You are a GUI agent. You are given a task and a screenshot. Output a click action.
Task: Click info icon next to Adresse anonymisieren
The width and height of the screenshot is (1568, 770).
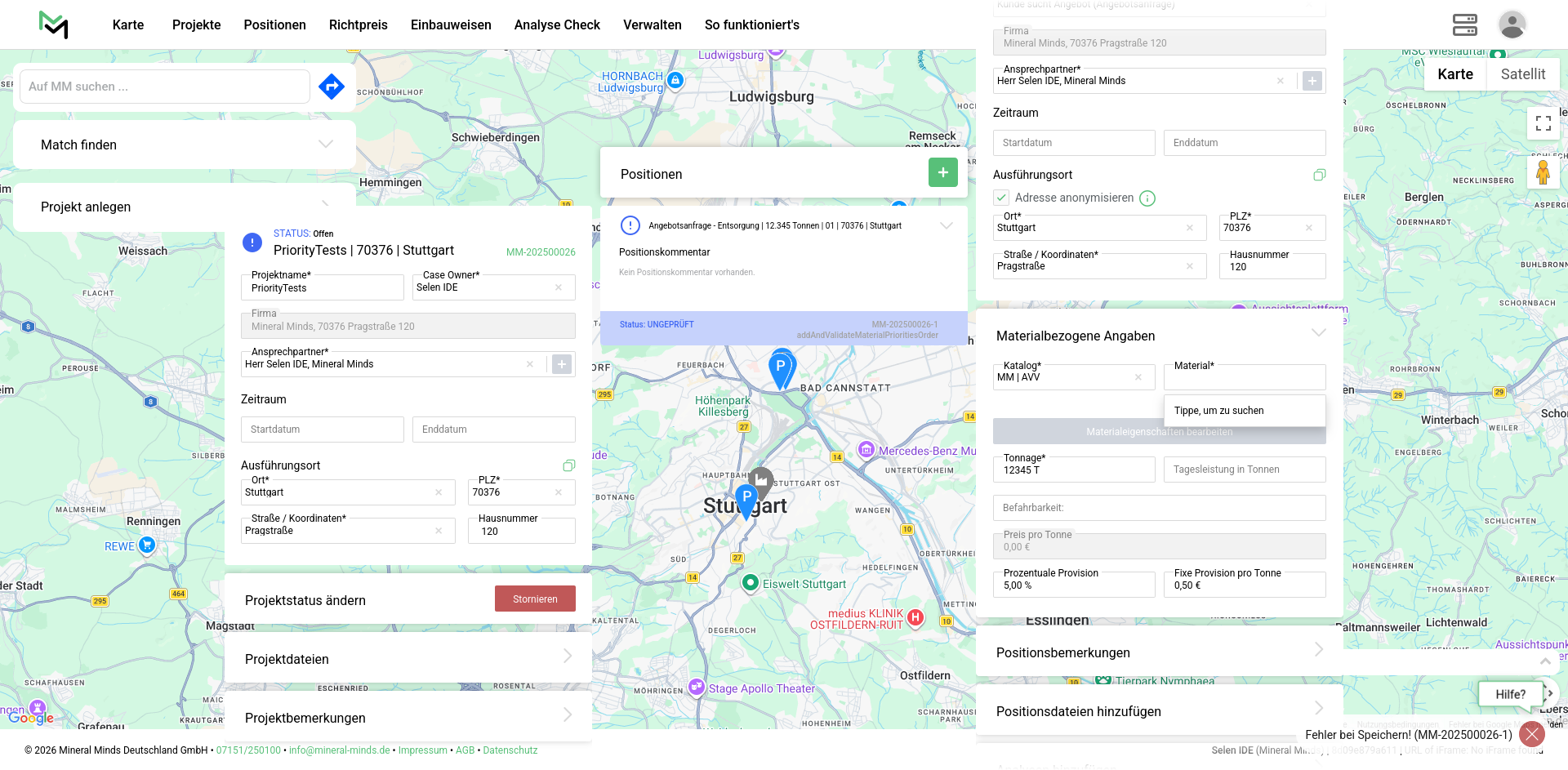1147,198
